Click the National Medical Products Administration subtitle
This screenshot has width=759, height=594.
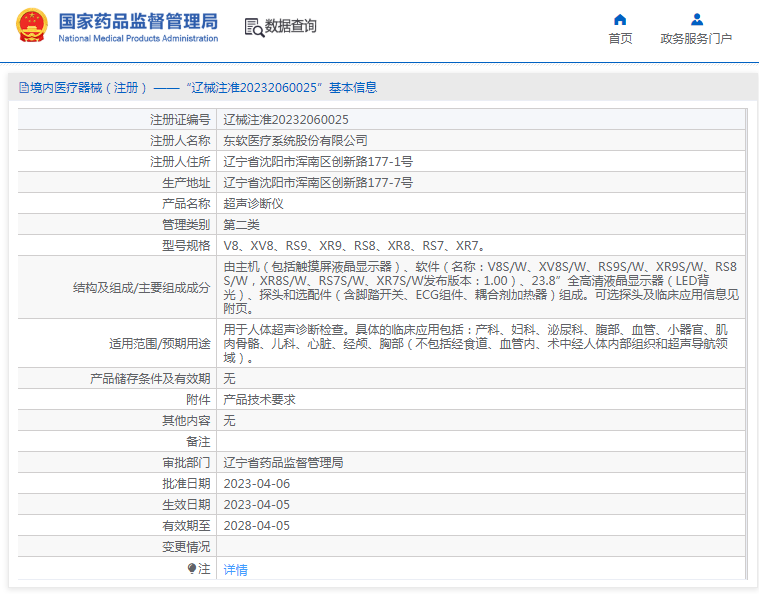(138, 38)
